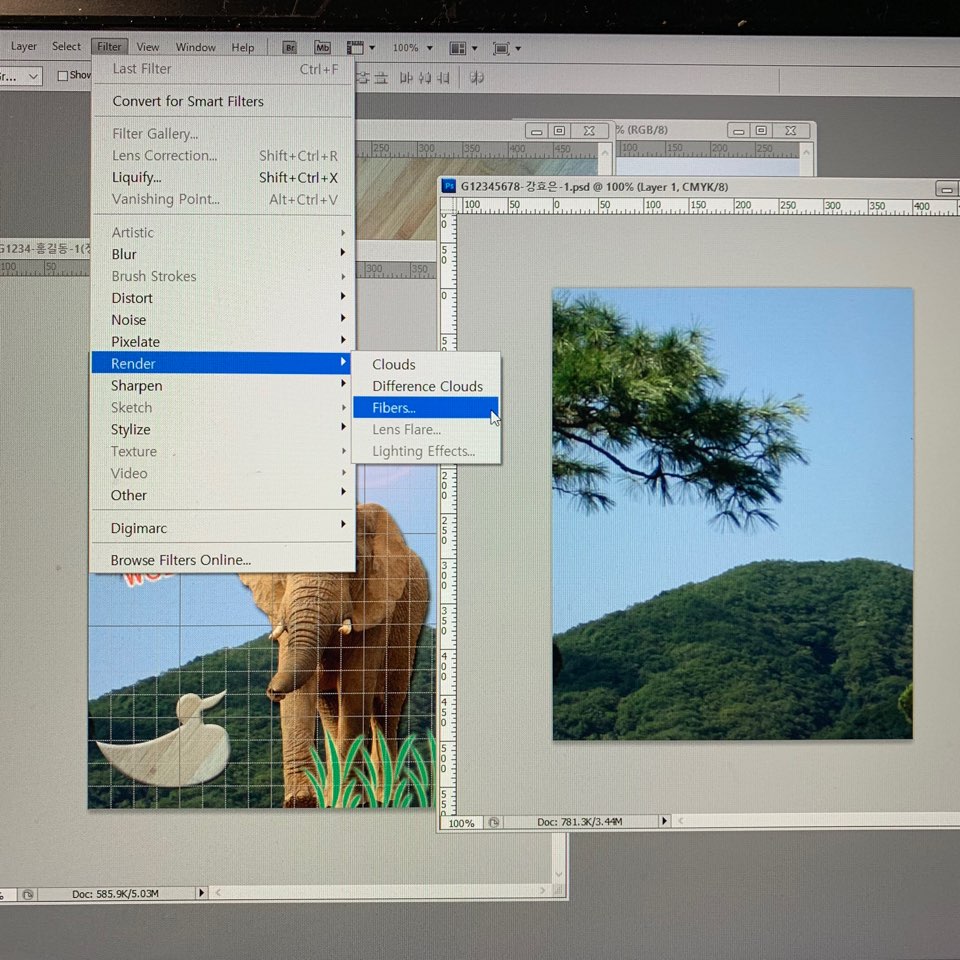Expand status info arrow beside Doc: 781.3K/3.44M
The image size is (960, 960).
[x=663, y=821]
